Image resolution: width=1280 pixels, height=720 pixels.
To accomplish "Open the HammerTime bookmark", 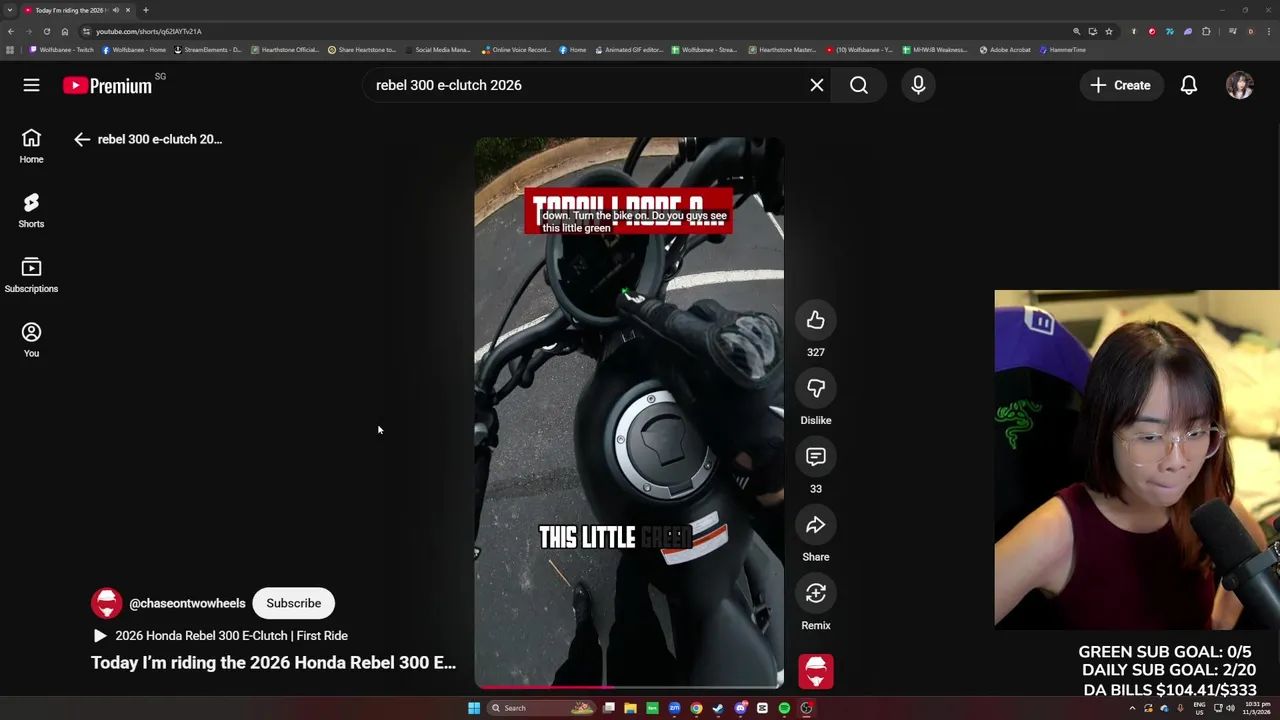I will click(1063, 50).
